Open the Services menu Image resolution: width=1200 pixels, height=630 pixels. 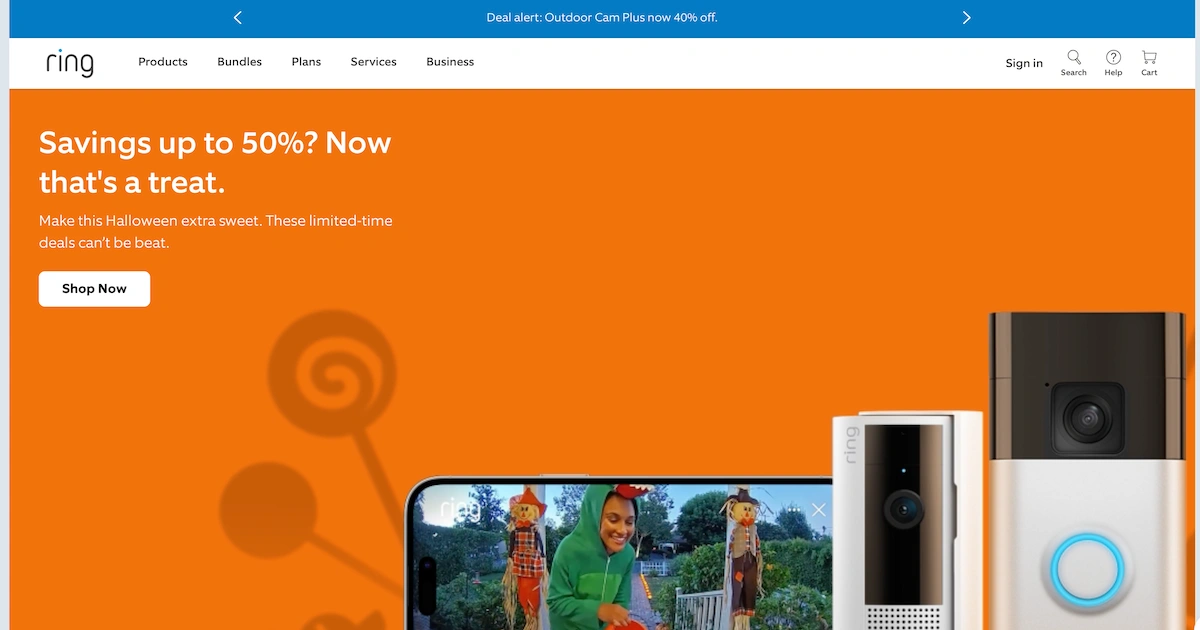point(374,62)
